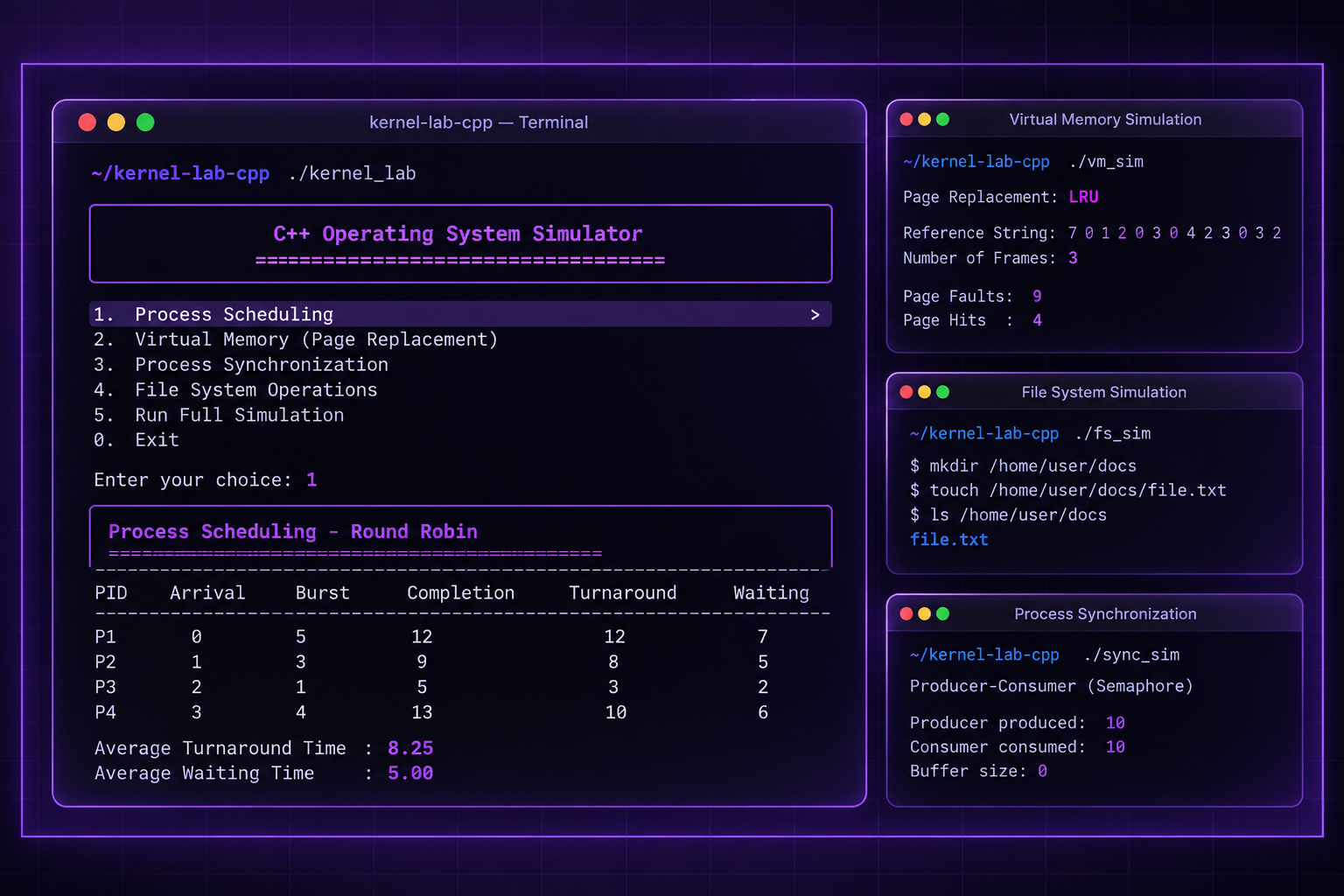Image resolution: width=1344 pixels, height=896 pixels.
Task: Minimize the Process Synchronization window
Action: tap(925, 614)
